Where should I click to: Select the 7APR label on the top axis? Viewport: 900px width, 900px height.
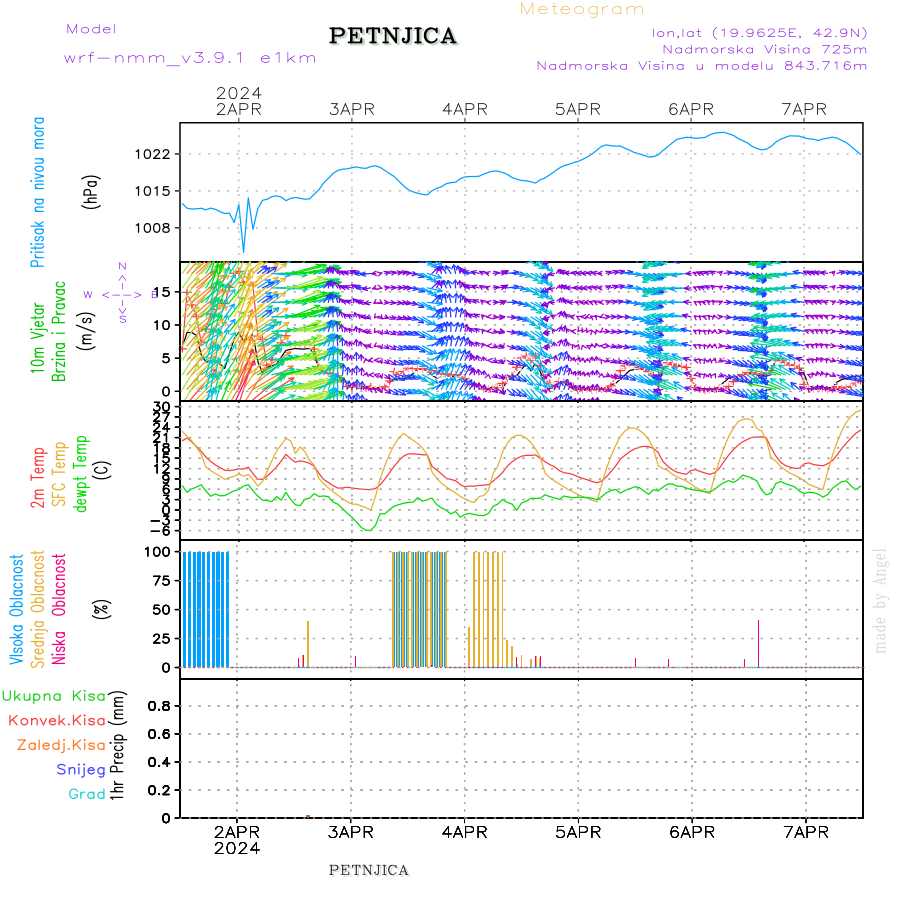804,109
